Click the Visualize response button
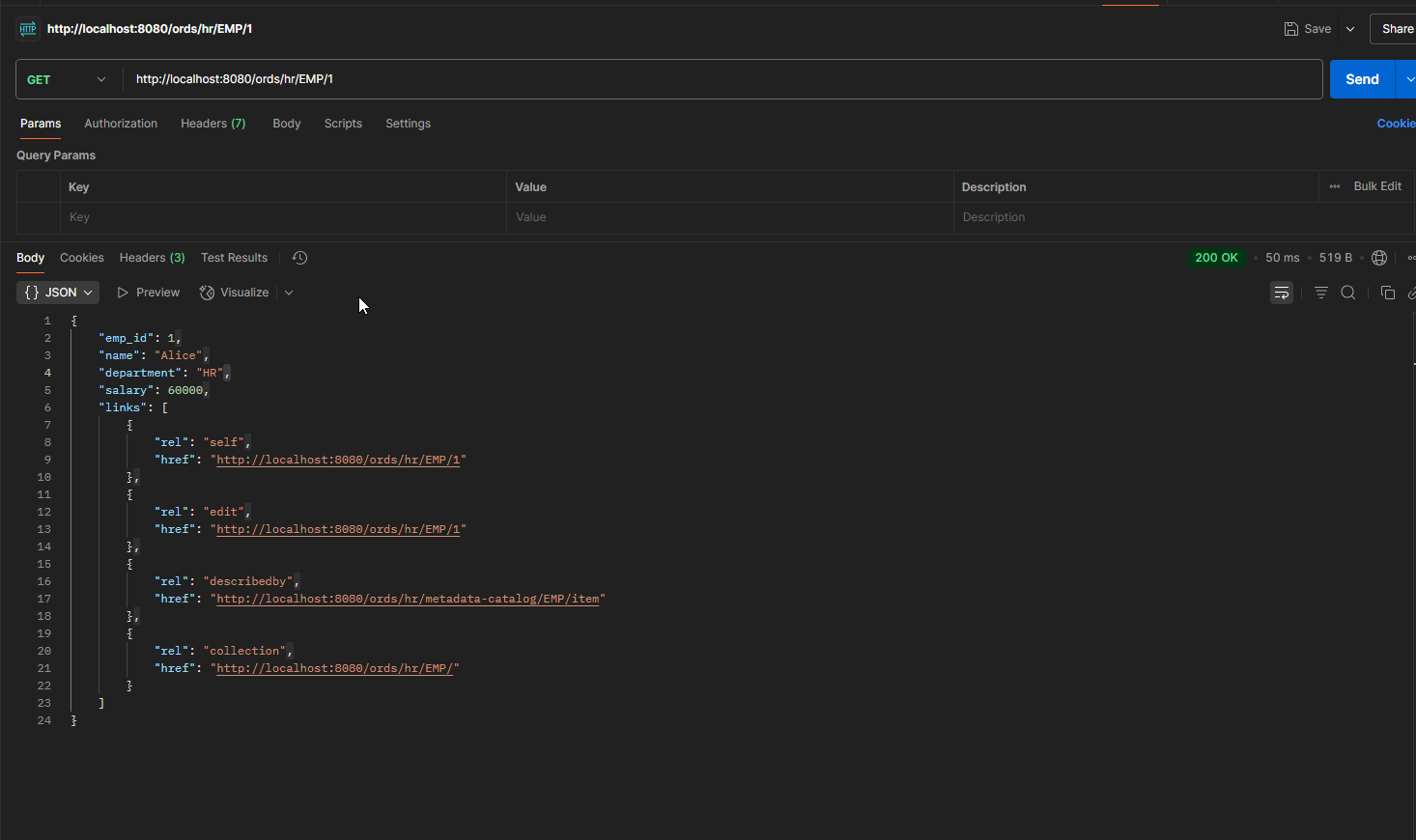1416x840 pixels. point(235,293)
